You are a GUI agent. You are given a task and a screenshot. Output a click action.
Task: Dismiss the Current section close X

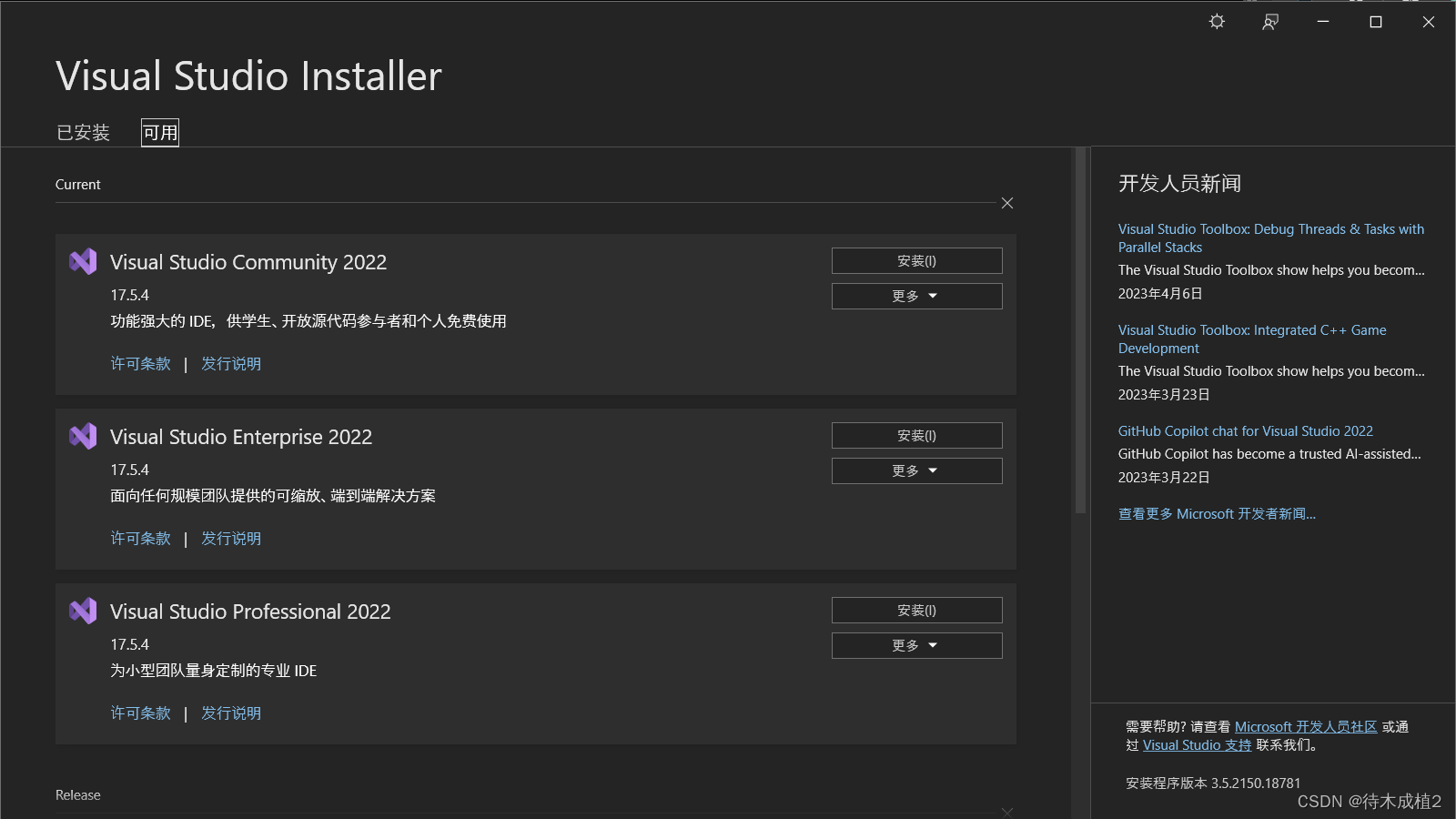coord(1007,203)
